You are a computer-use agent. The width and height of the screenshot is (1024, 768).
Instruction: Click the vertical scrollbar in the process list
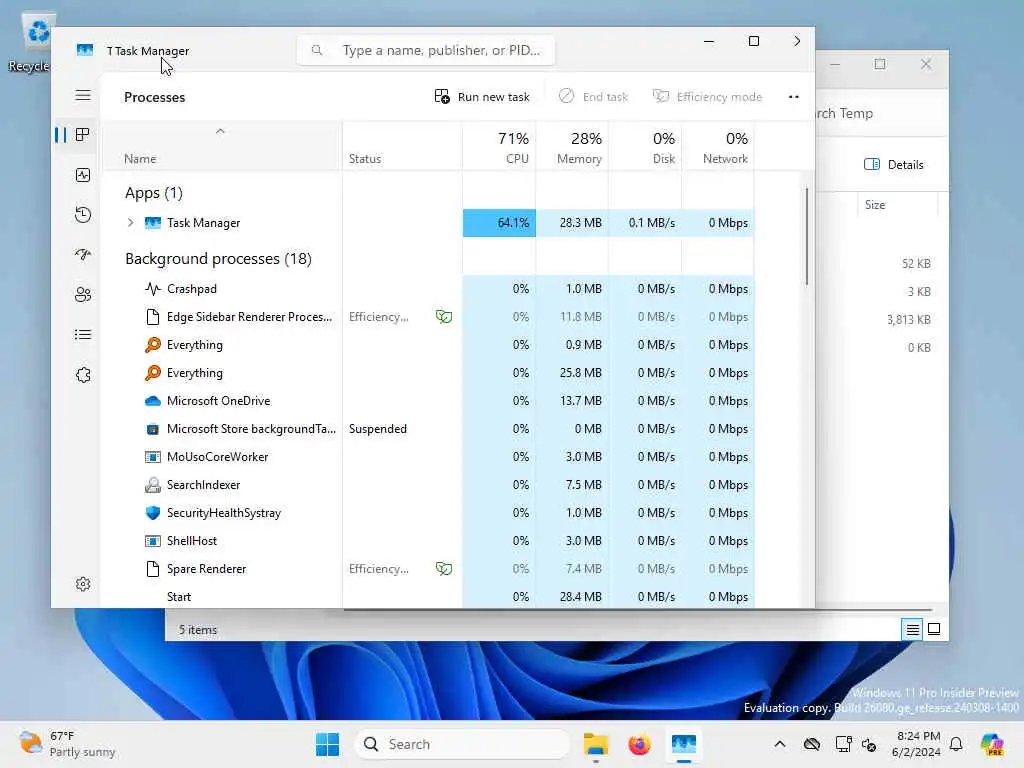(807, 236)
